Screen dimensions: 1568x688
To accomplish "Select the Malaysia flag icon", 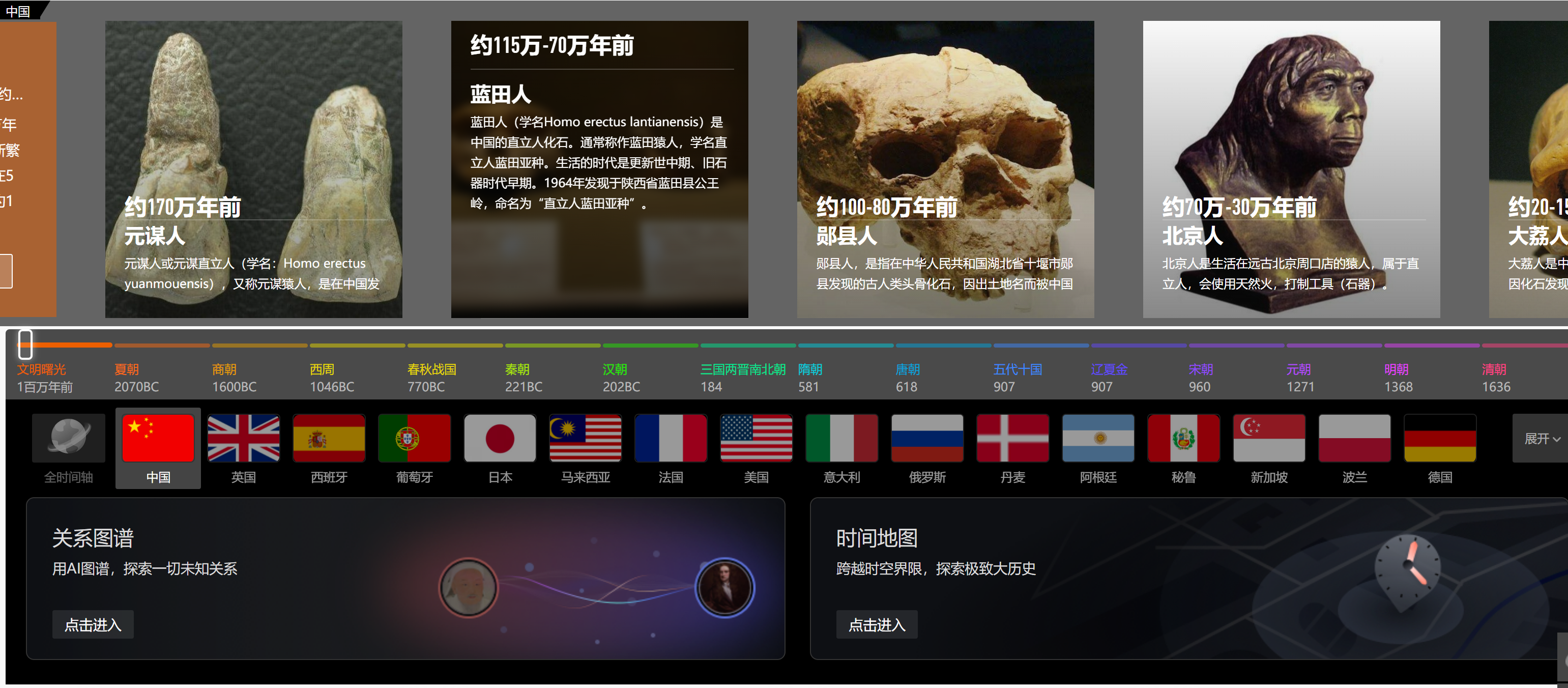I will pyautogui.click(x=585, y=438).
